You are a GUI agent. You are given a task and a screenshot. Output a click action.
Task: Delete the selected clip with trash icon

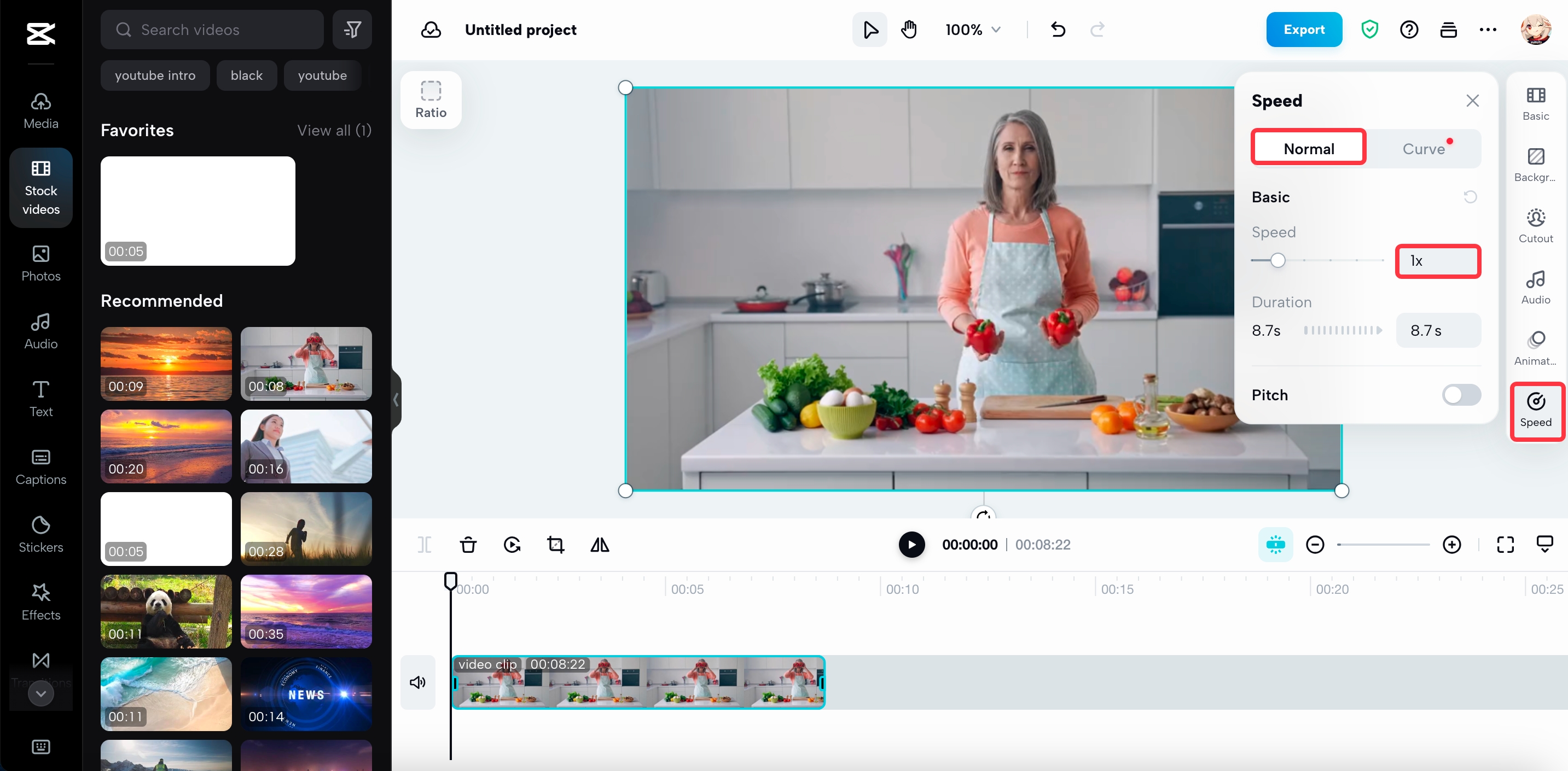tap(468, 544)
